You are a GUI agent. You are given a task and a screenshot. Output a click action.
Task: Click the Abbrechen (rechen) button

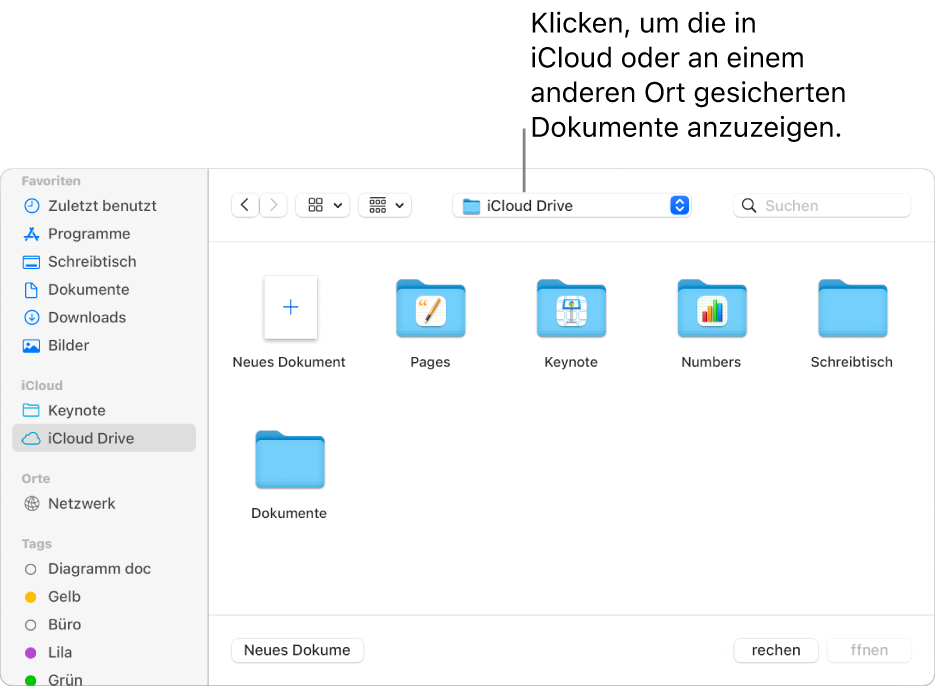[x=776, y=650]
